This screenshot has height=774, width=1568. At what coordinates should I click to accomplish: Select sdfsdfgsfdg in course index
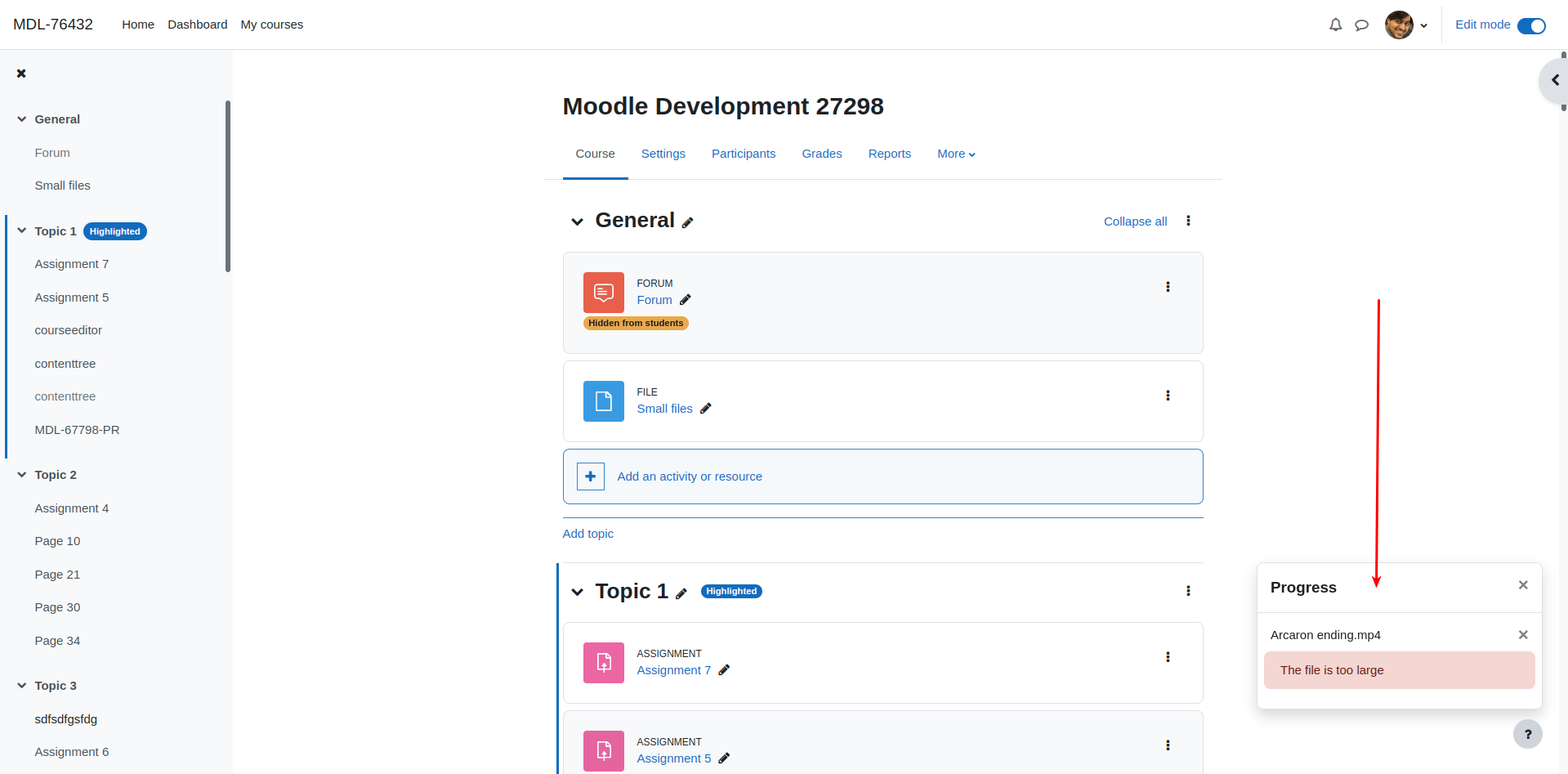point(66,719)
